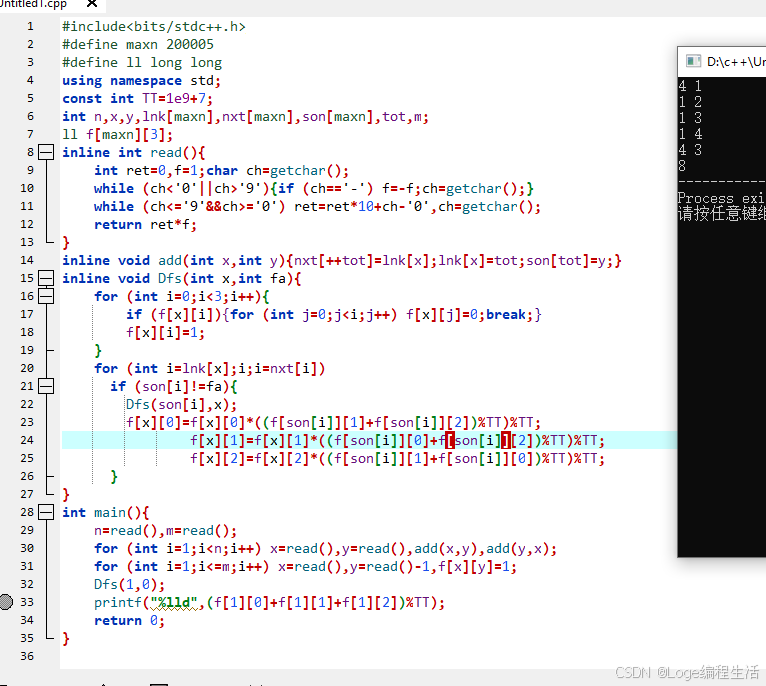Image resolution: width=766 pixels, height=686 pixels.
Task: Click on 'using namespace std;' text
Action: (x=141, y=81)
